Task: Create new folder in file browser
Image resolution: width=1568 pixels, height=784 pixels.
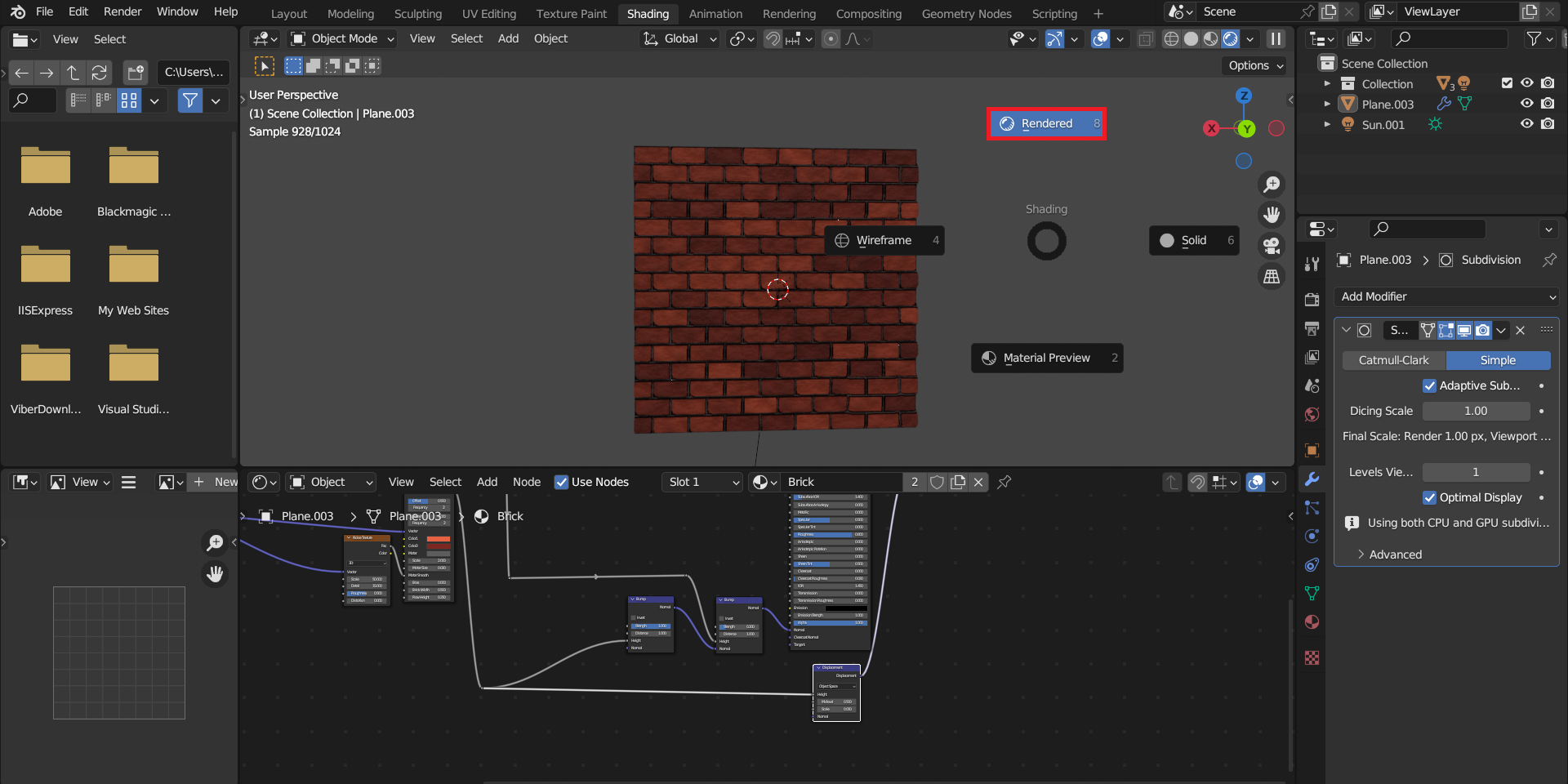Action: (136, 73)
